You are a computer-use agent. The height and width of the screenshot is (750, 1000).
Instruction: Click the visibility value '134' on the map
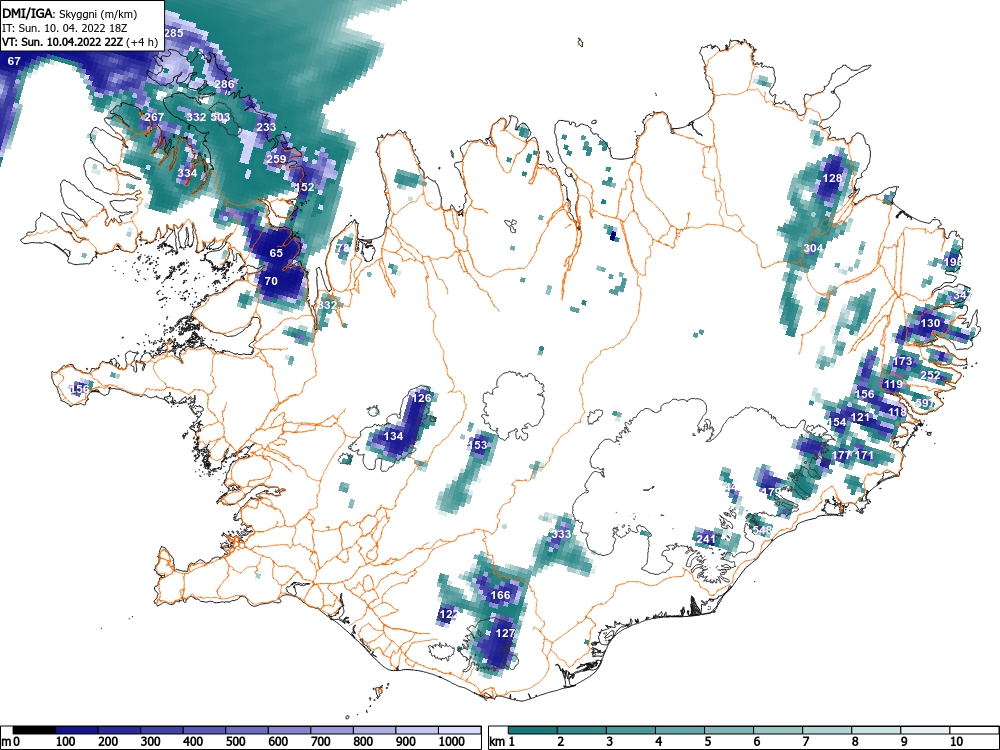point(393,436)
